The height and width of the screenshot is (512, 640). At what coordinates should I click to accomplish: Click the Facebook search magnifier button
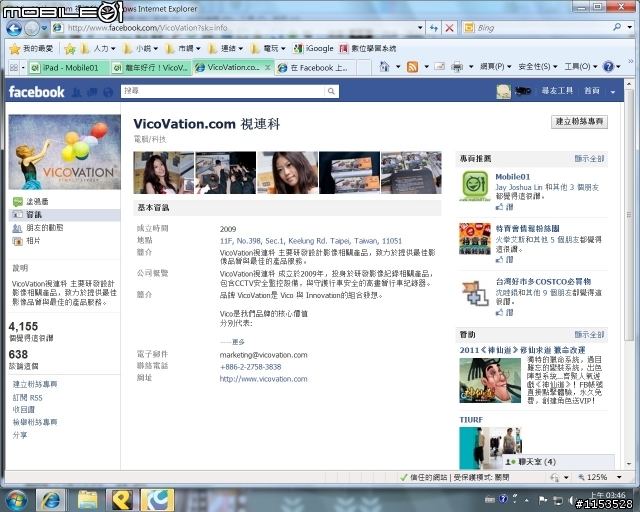(331, 91)
